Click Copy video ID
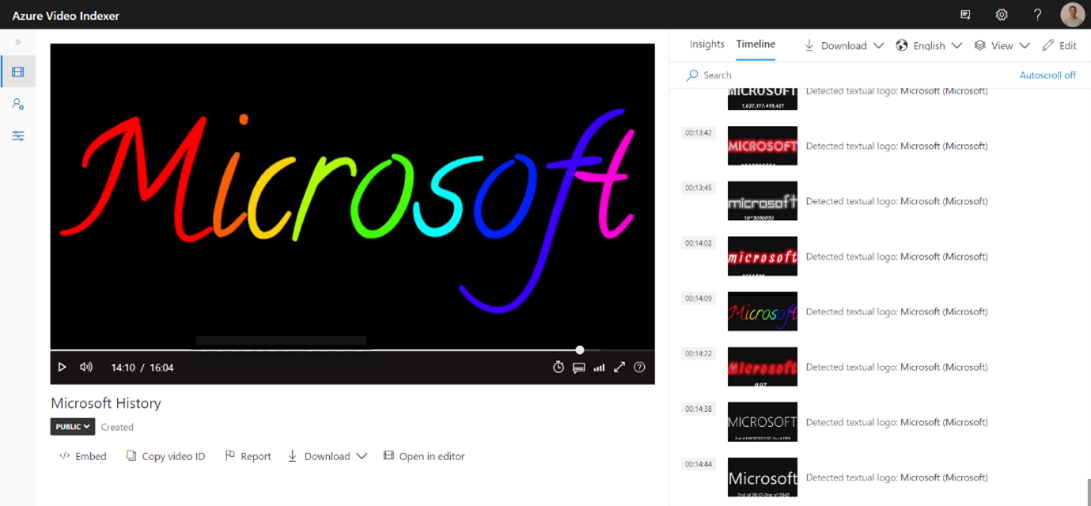Image resolution: width=1091 pixels, height=506 pixels. 166,457
